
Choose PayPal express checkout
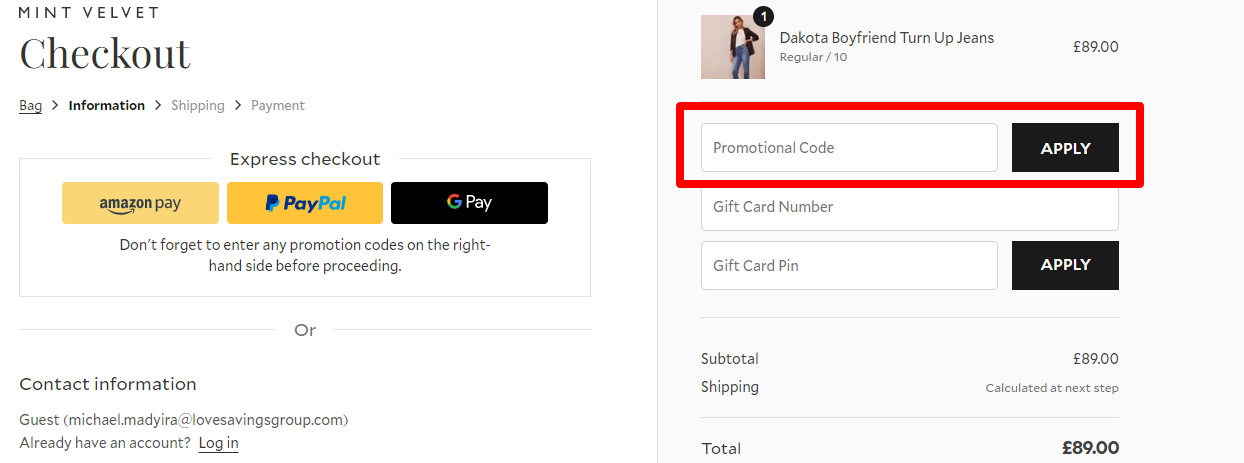(305, 203)
